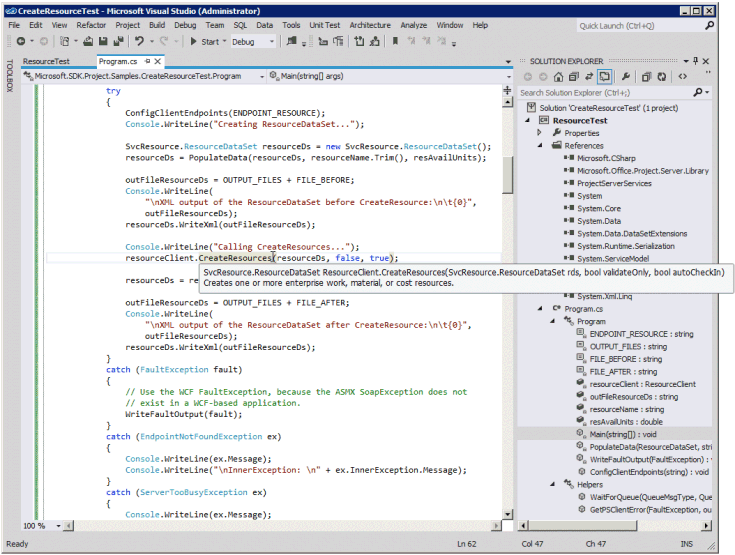
Task: Open the Debug configuration dropdown
Action: [x=272, y=42]
